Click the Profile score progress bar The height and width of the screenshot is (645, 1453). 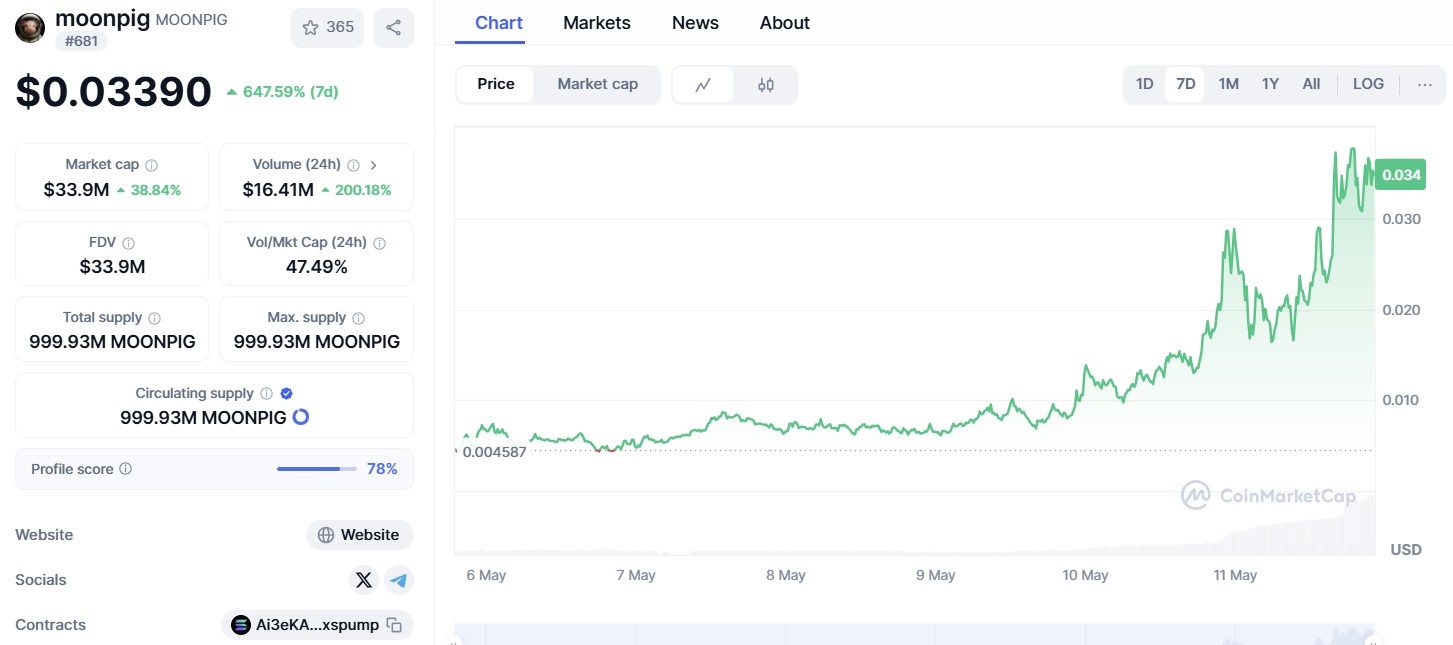click(x=316, y=469)
